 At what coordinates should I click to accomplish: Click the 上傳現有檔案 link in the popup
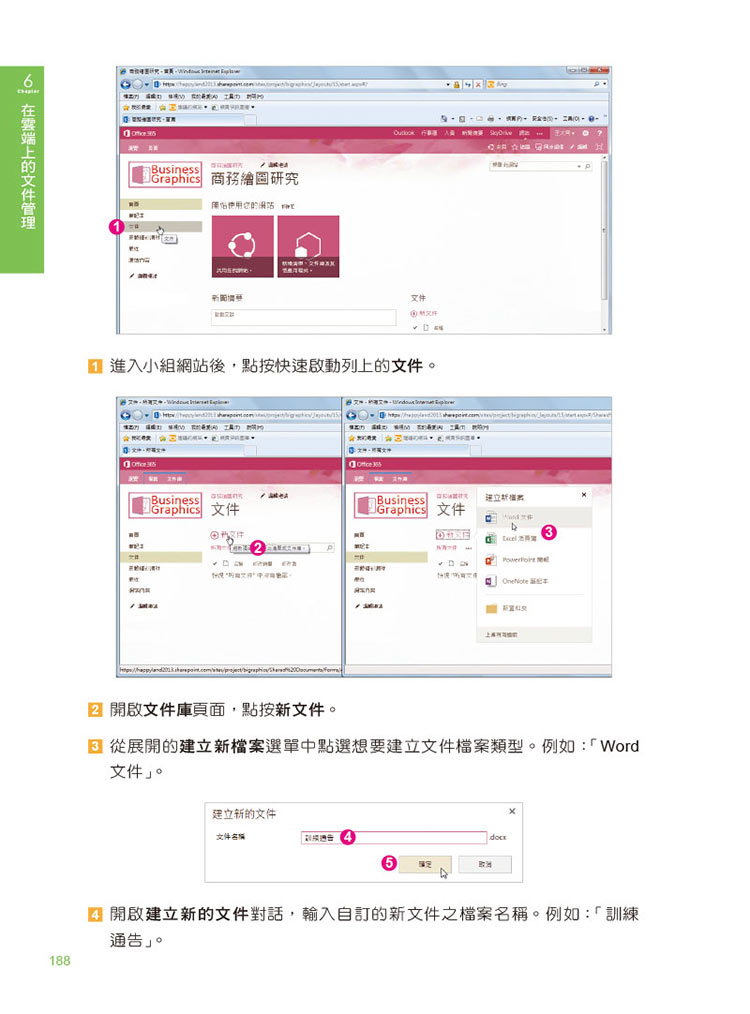(x=503, y=634)
